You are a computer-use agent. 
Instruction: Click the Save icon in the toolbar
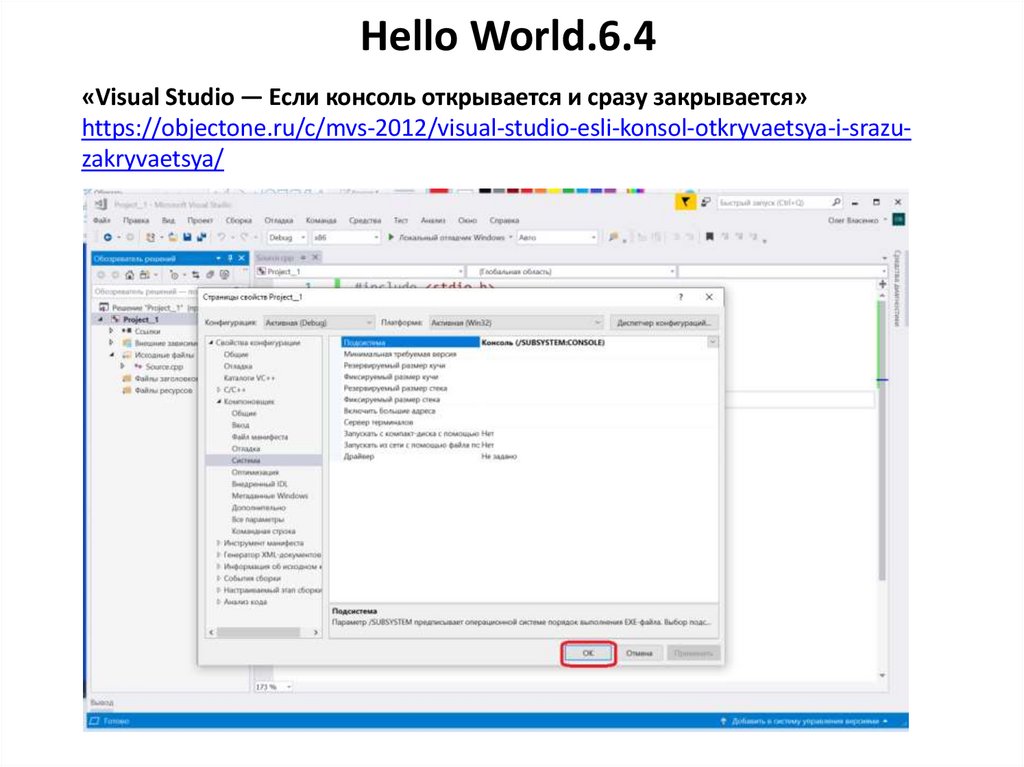187,237
